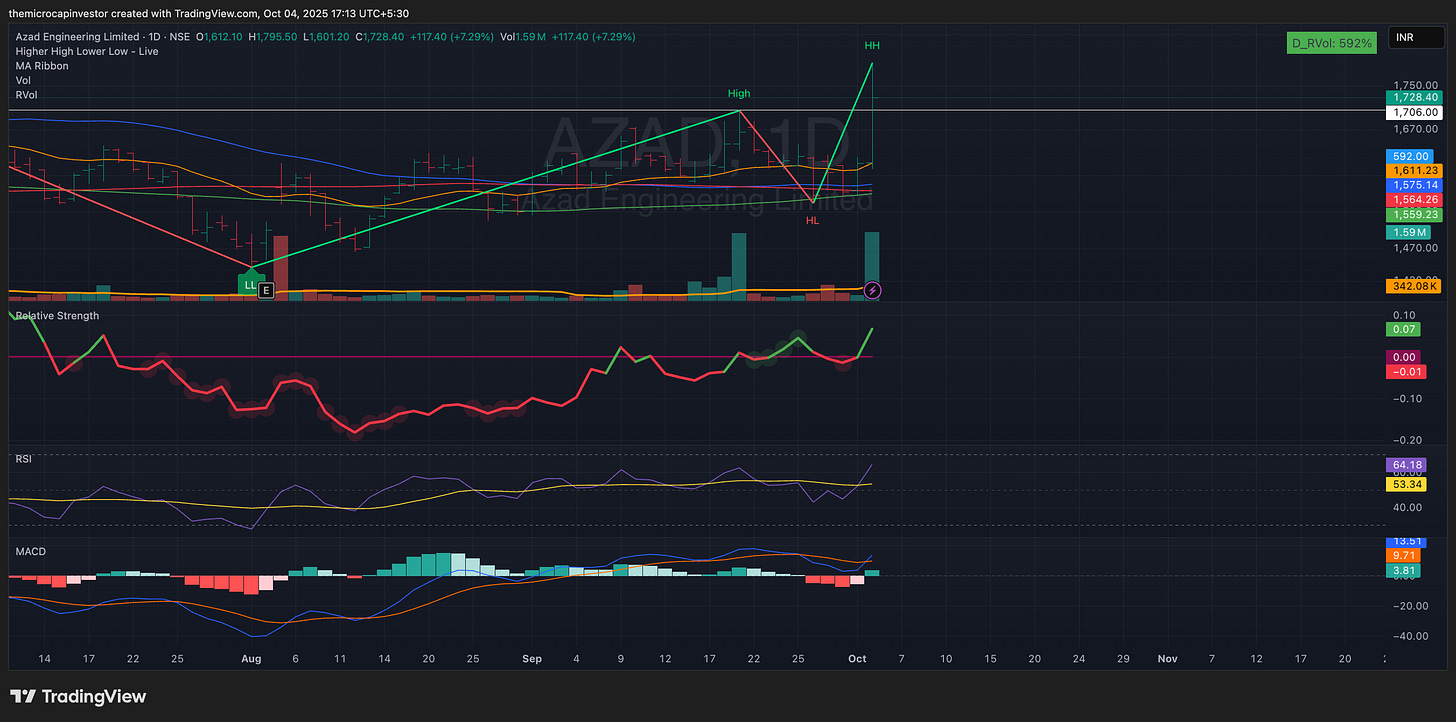This screenshot has height=722, width=1456.
Task: Click the purple 64.18 RSI value label
Action: 1406,465
